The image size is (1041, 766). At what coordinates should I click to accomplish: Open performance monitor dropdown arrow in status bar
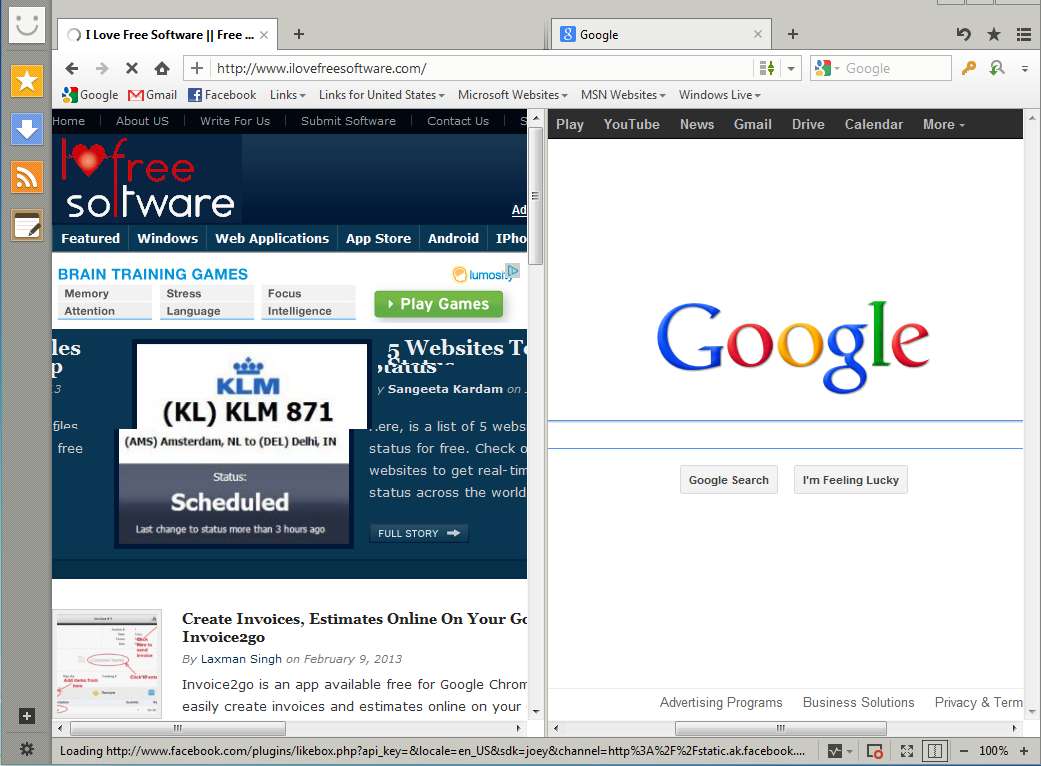849,751
